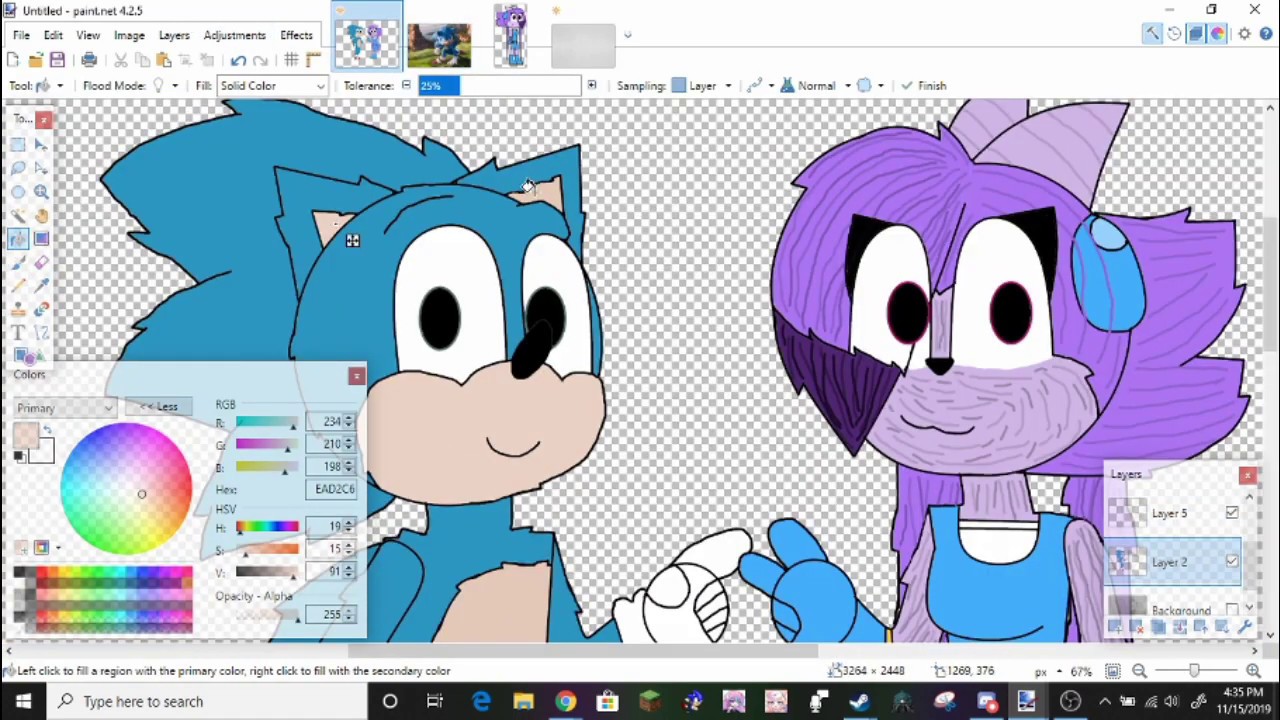
Task: Click the Tolerance 25% slider bar
Action: (x=499, y=86)
